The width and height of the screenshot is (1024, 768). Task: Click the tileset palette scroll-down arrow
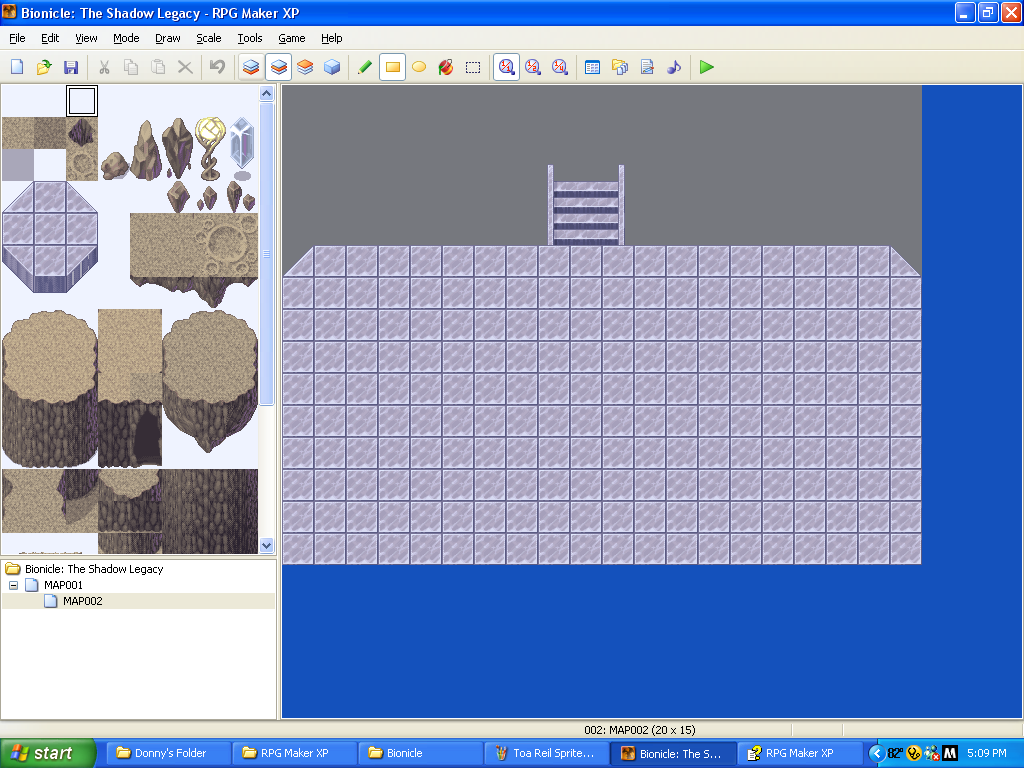pos(266,545)
